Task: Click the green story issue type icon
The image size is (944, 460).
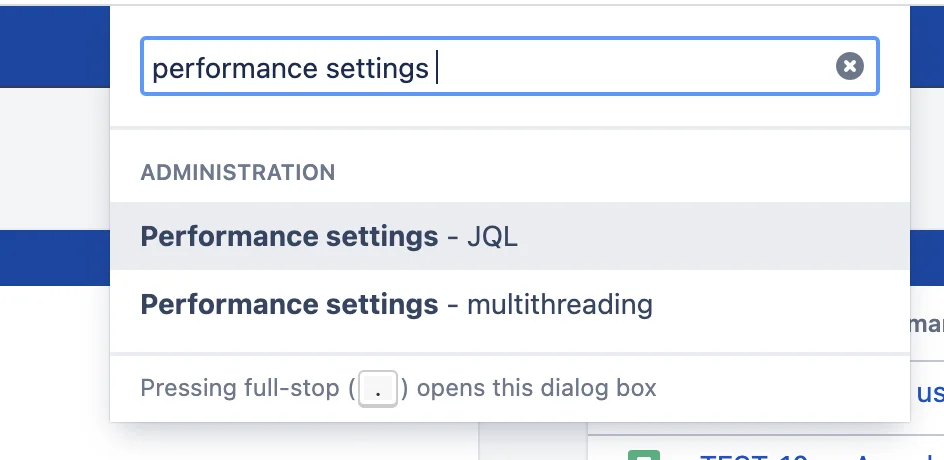Action: tap(644, 455)
